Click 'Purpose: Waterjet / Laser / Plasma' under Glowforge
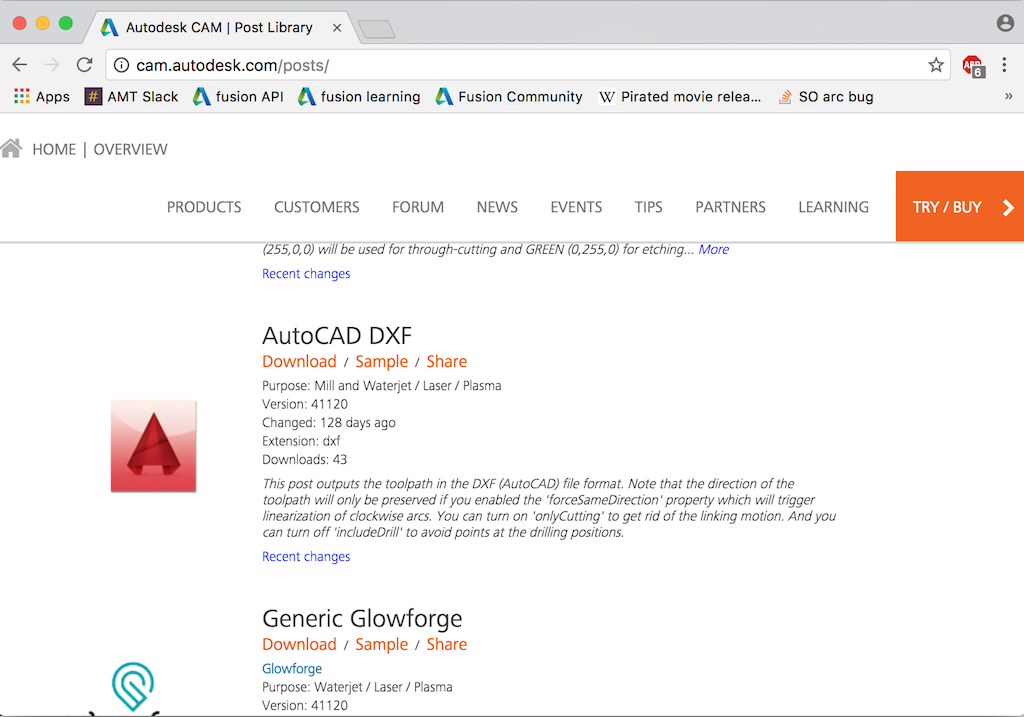The height and width of the screenshot is (717, 1024). (357, 687)
